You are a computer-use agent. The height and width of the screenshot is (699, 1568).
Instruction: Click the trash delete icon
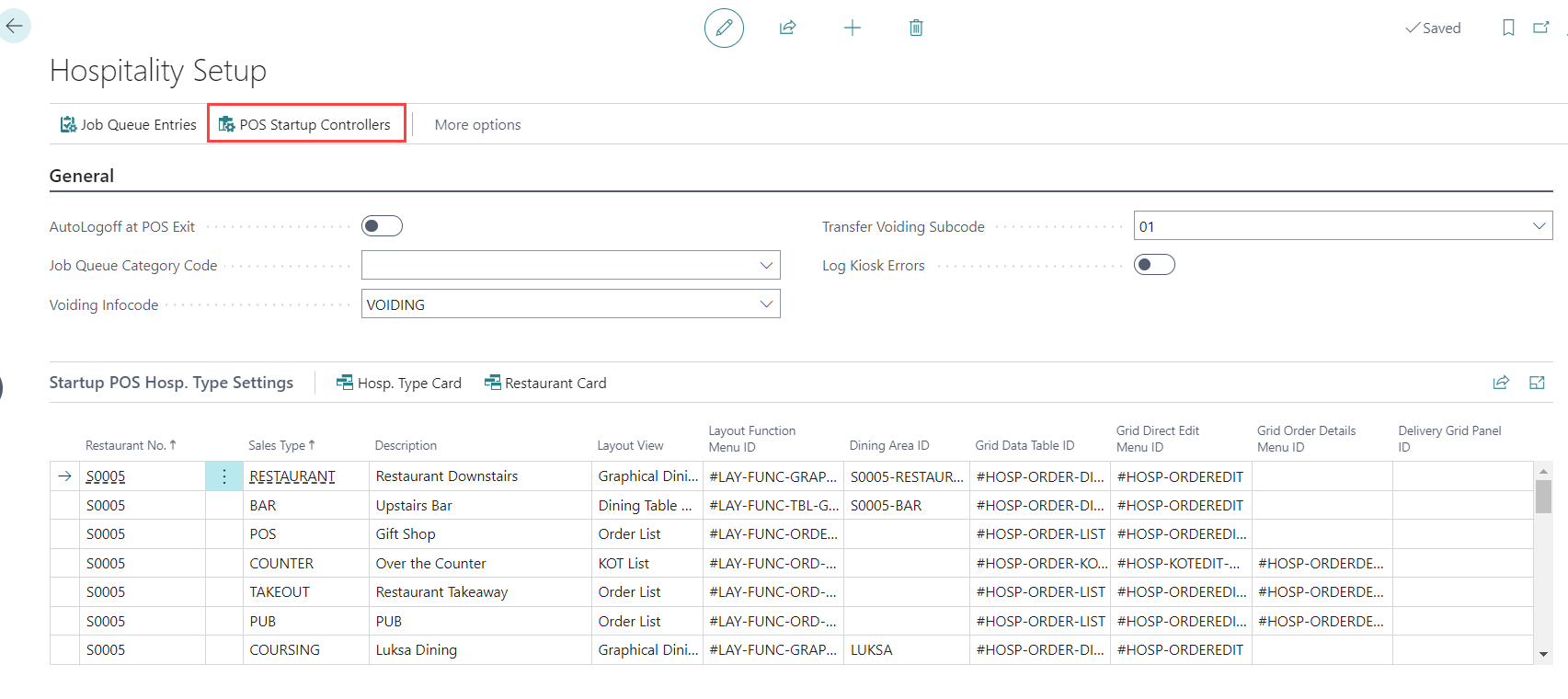pos(916,28)
